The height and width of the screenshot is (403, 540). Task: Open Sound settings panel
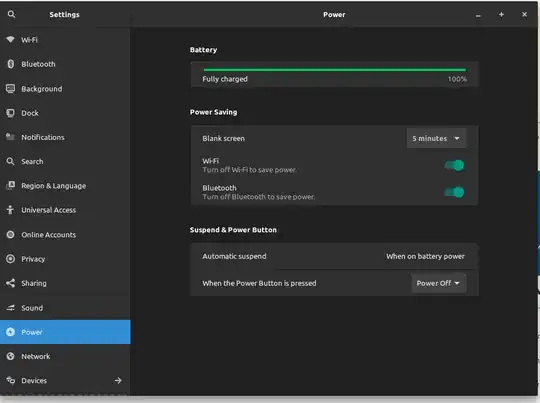(x=65, y=308)
